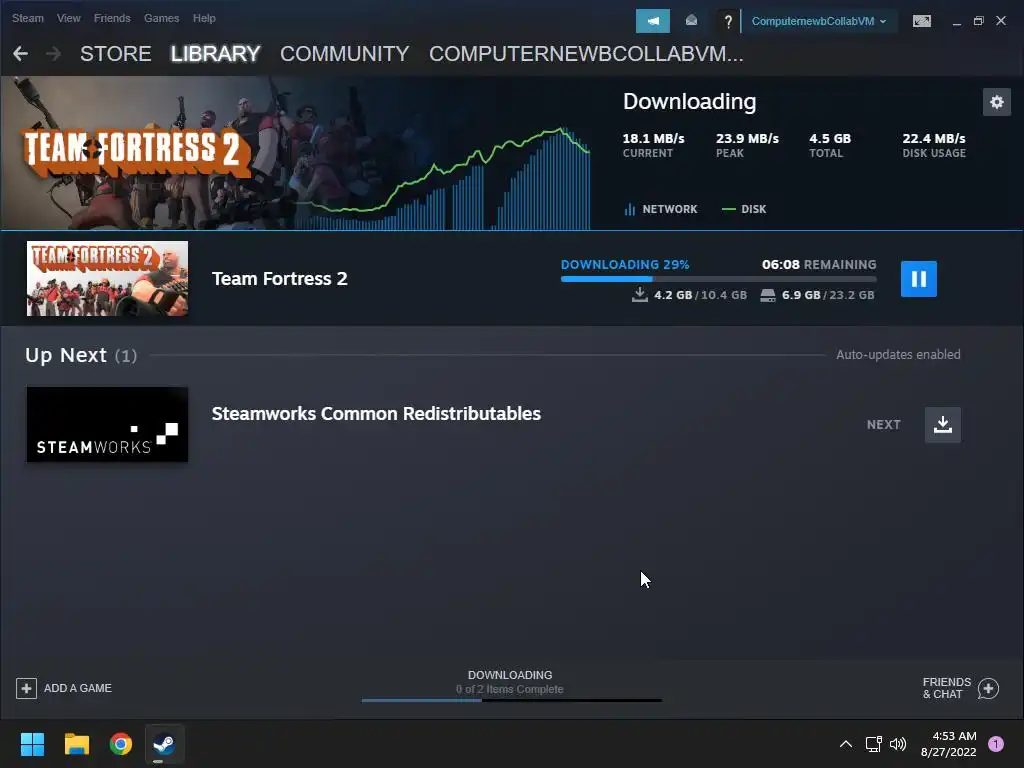Open download settings gear icon

[997, 102]
